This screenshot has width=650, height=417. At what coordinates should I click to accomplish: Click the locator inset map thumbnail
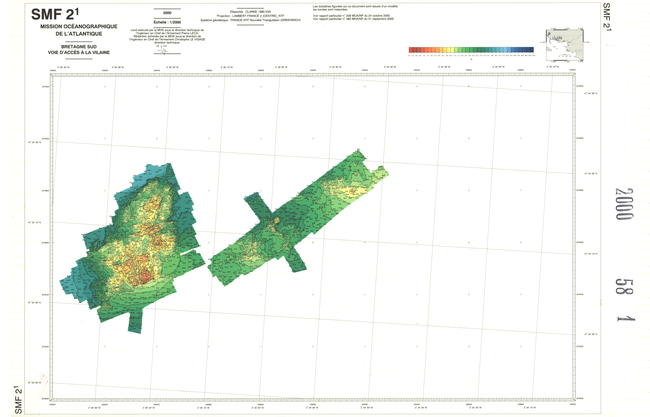546,41
